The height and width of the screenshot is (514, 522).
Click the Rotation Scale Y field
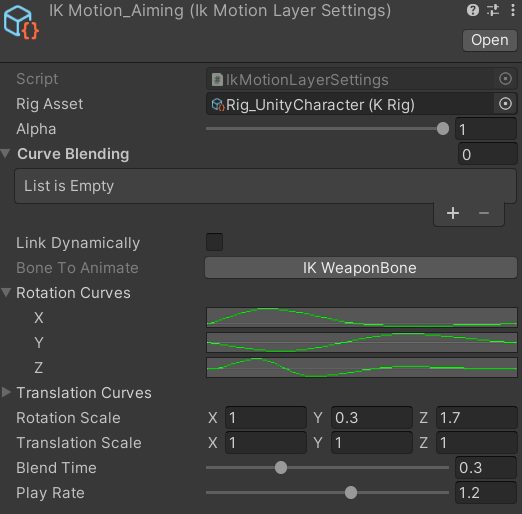[x=372, y=417]
